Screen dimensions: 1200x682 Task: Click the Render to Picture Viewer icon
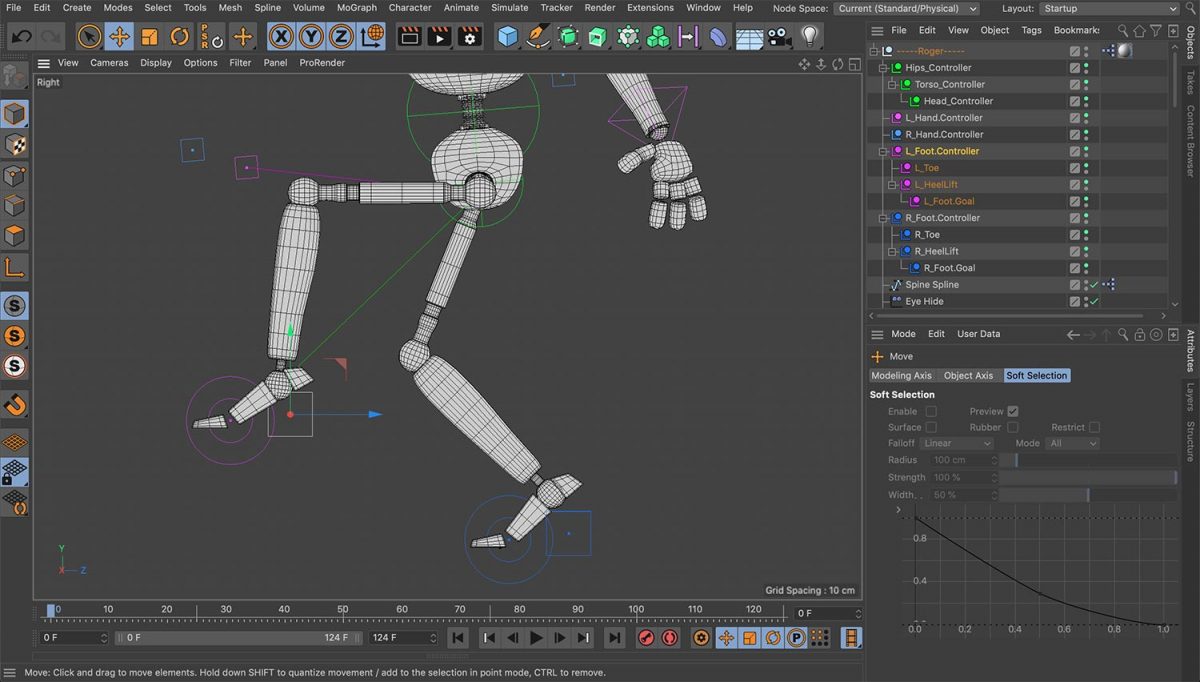[440, 36]
